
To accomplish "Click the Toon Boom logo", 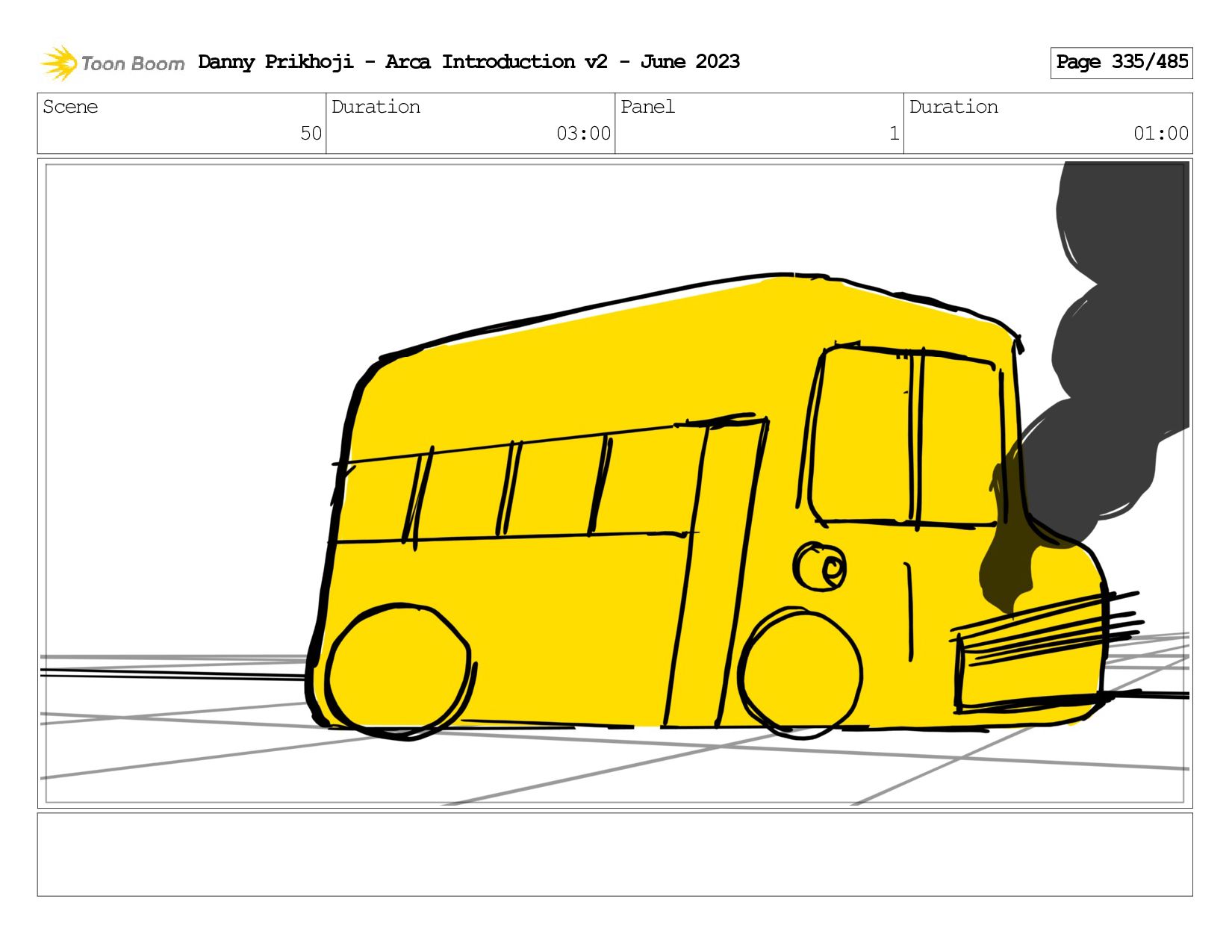I will pyautogui.click(x=112, y=63).
